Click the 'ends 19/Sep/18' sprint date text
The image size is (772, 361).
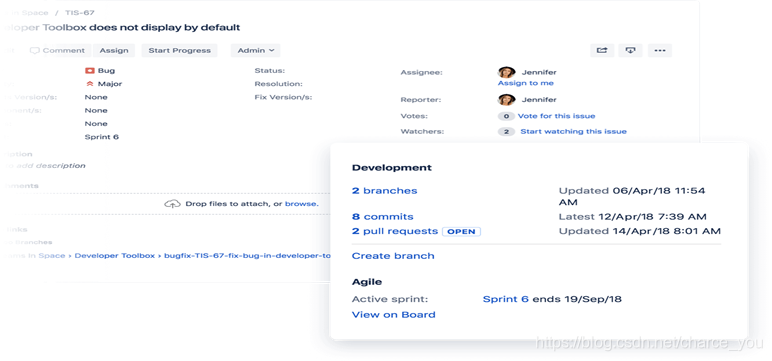pyautogui.click(x=577, y=299)
